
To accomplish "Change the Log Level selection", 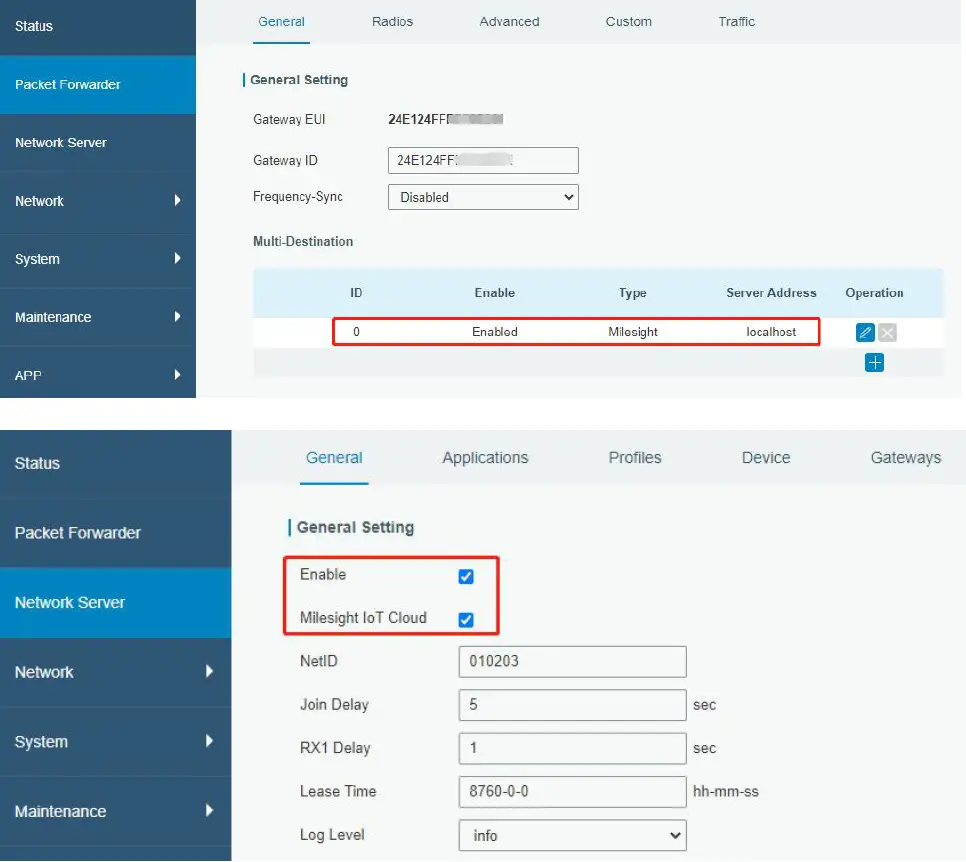I will click(x=571, y=835).
